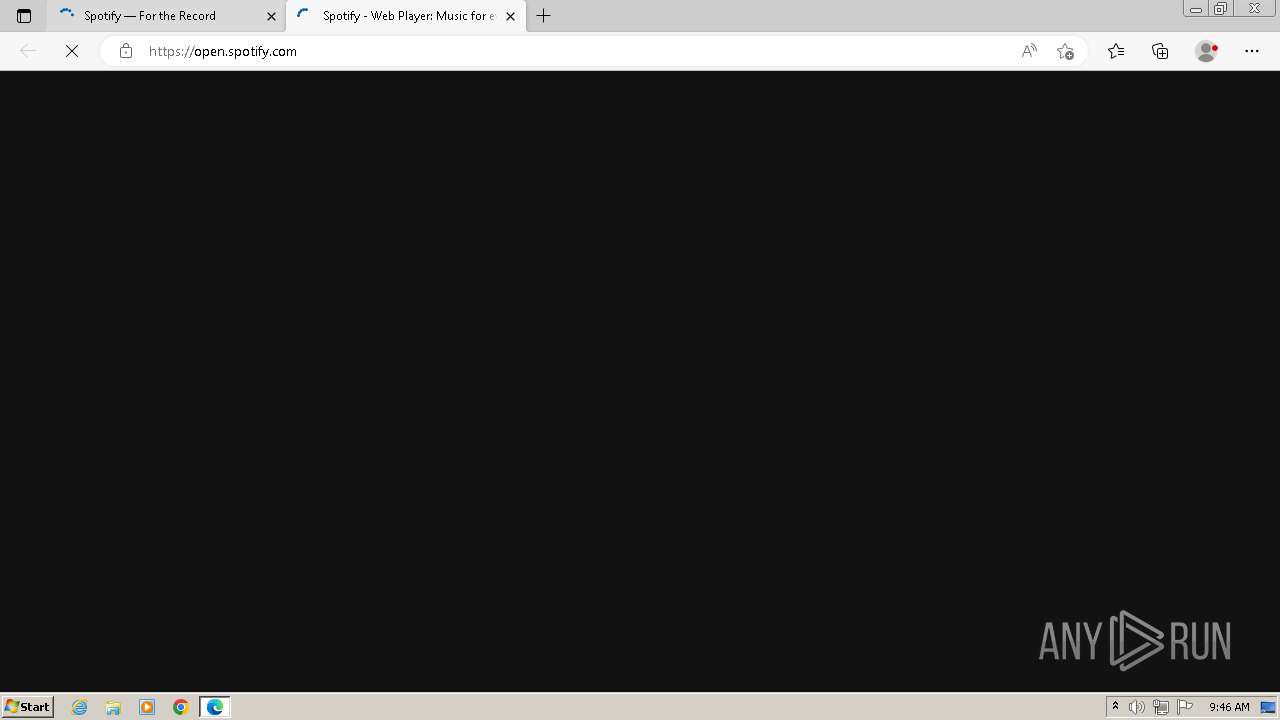Viewport: 1280px width, 720px height.
Task: Go back with the back arrow
Action: pos(28,51)
